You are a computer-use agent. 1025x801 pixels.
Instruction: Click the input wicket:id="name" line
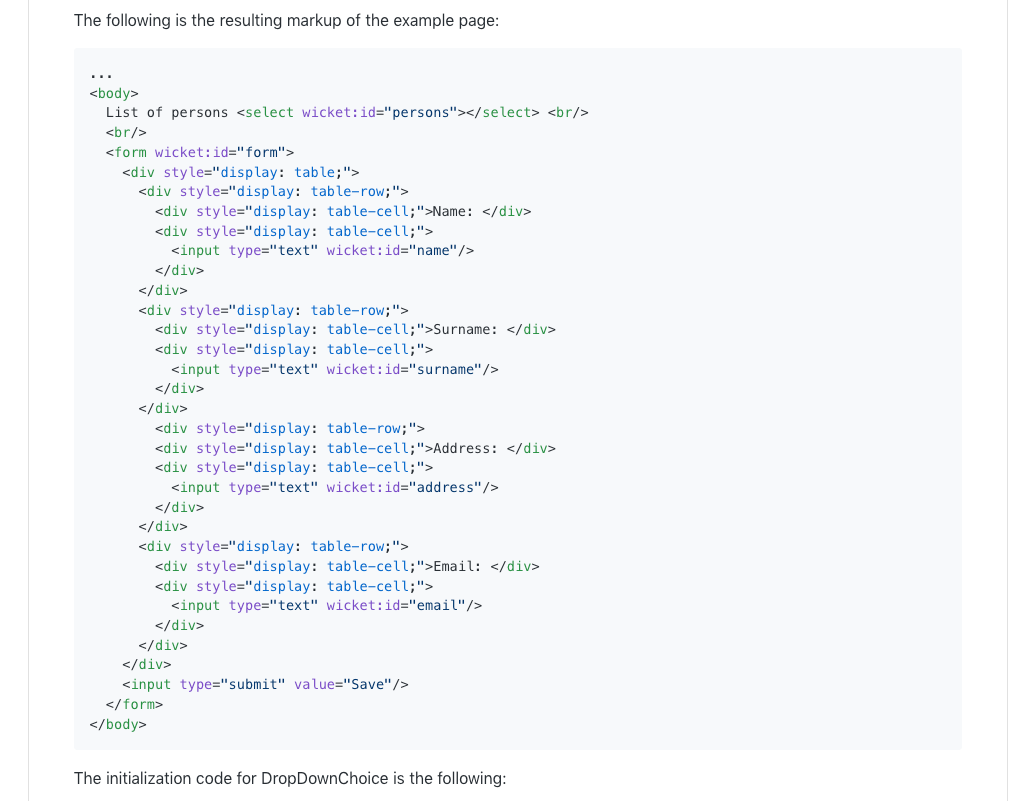click(x=323, y=250)
